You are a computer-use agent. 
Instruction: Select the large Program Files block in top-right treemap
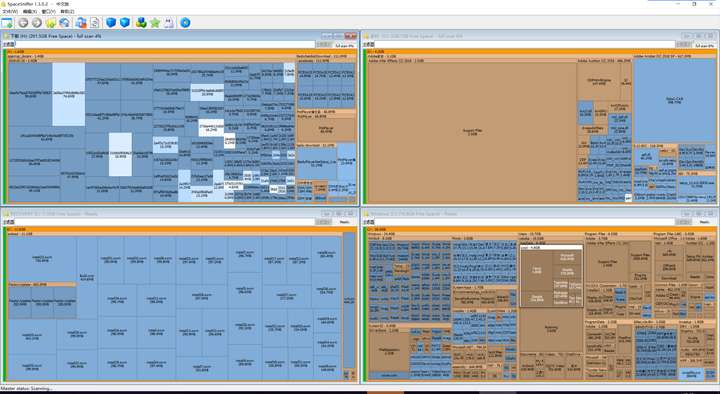tap(472, 133)
